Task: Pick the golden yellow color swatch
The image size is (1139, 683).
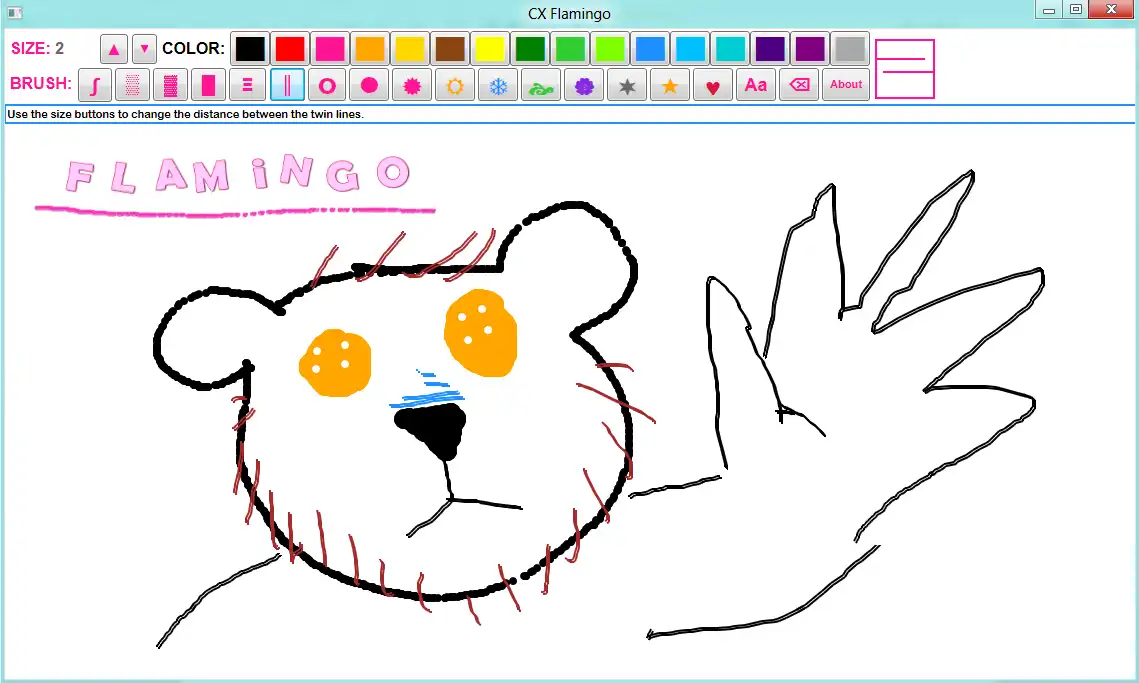Action: click(410, 49)
